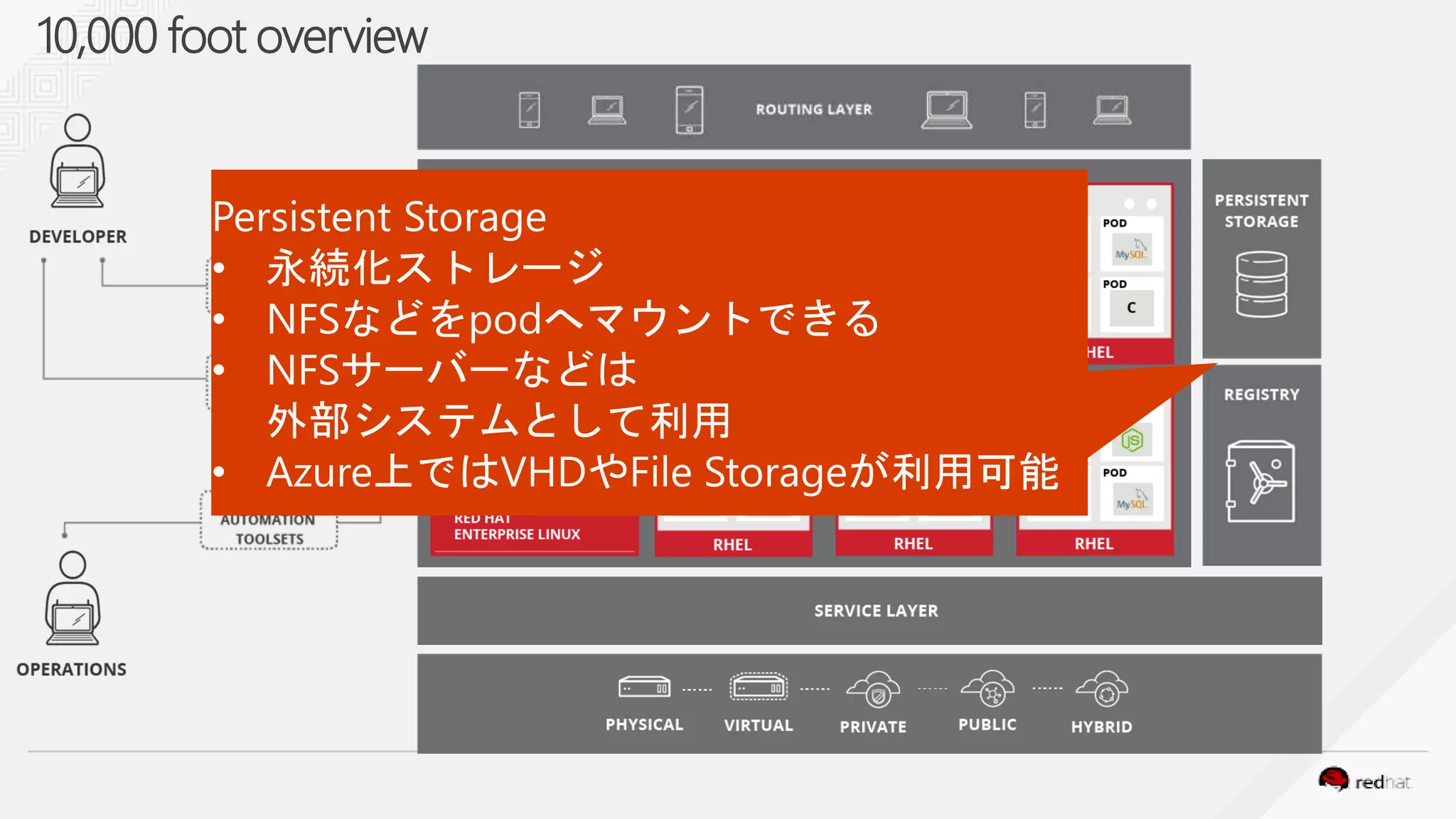Click the large smartphone icon left of Routing Layer
The height and width of the screenshot is (819, 1456).
click(x=689, y=109)
